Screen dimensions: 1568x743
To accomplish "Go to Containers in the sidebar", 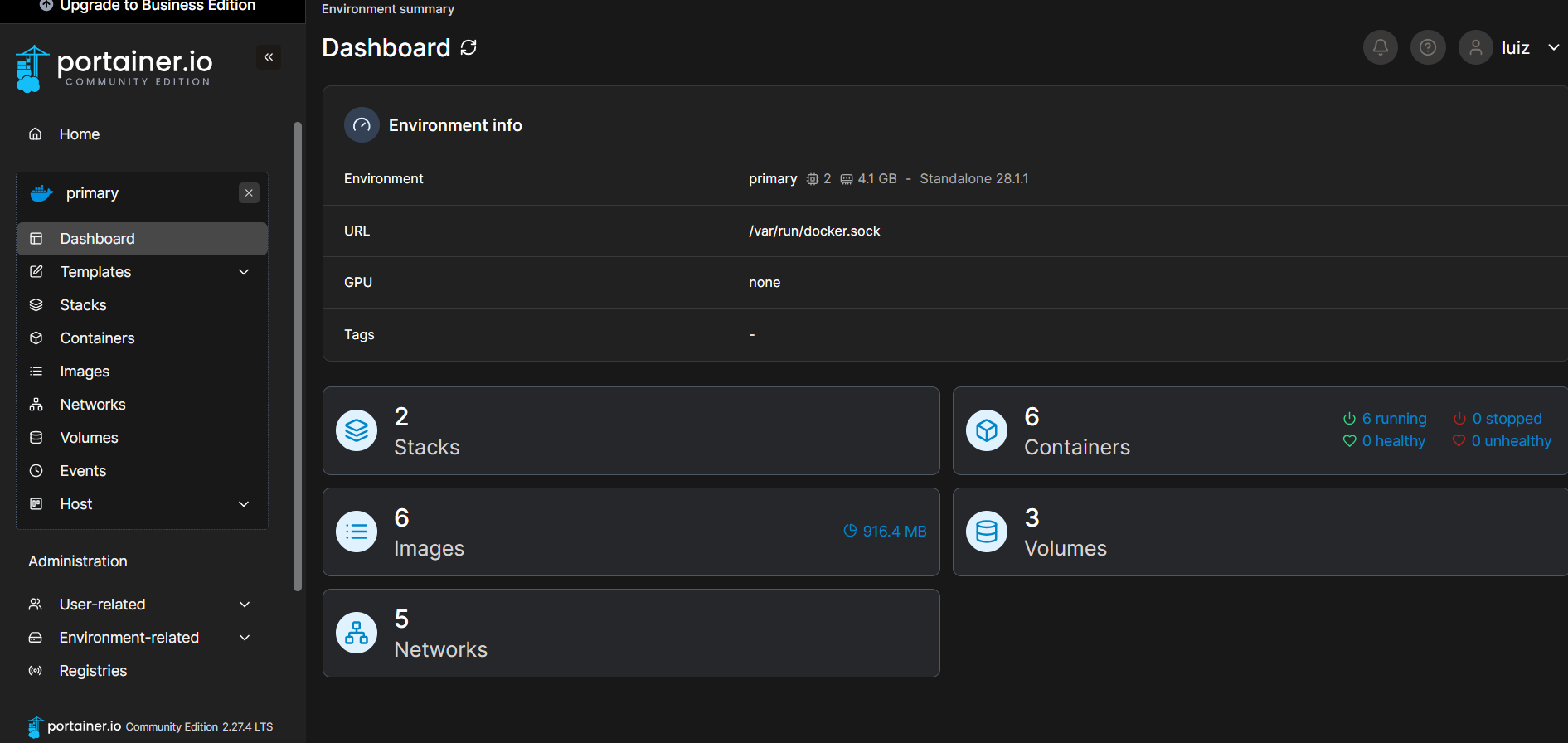I will tap(97, 338).
